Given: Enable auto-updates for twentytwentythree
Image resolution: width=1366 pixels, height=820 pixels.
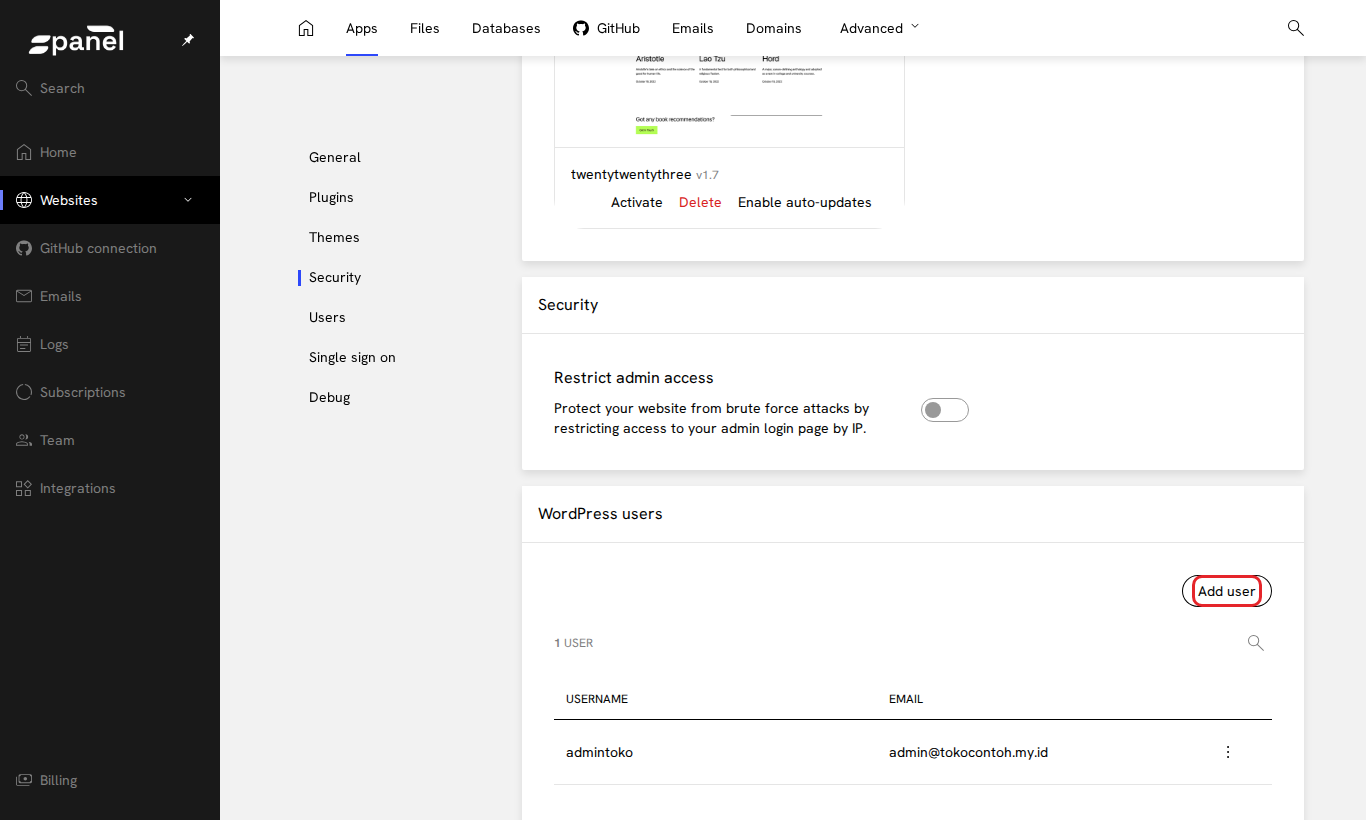Looking at the screenshot, I should coord(805,202).
